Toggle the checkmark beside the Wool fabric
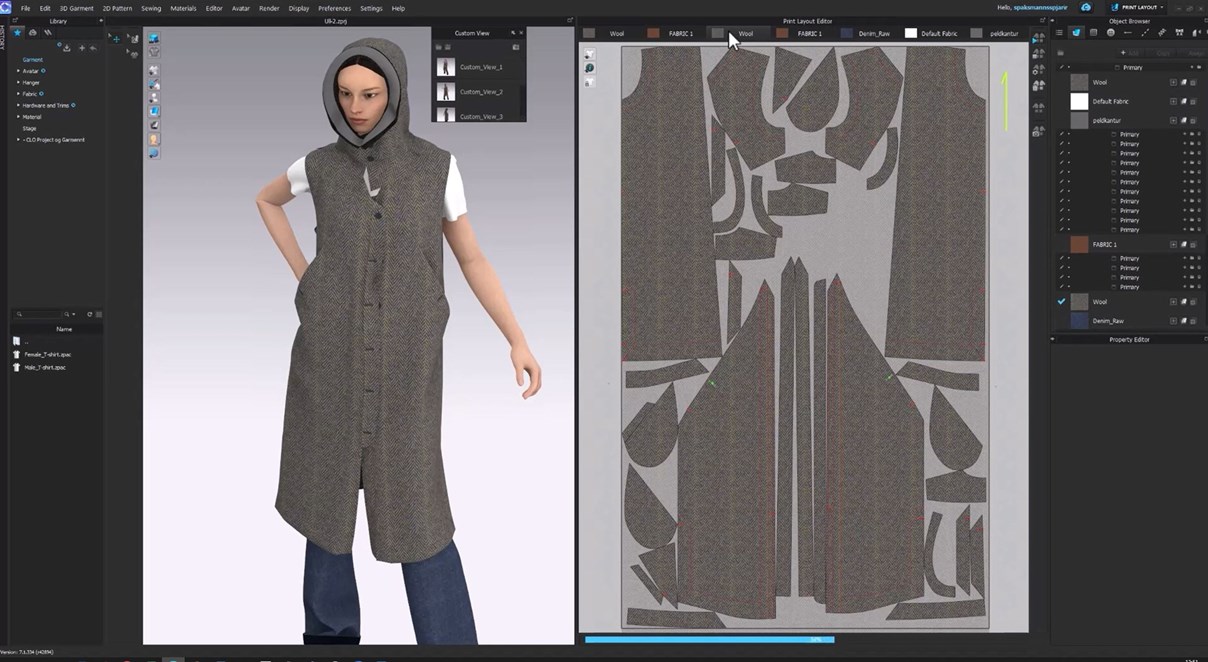The height and width of the screenshot is (662, 1208). tap(1062, 301)
